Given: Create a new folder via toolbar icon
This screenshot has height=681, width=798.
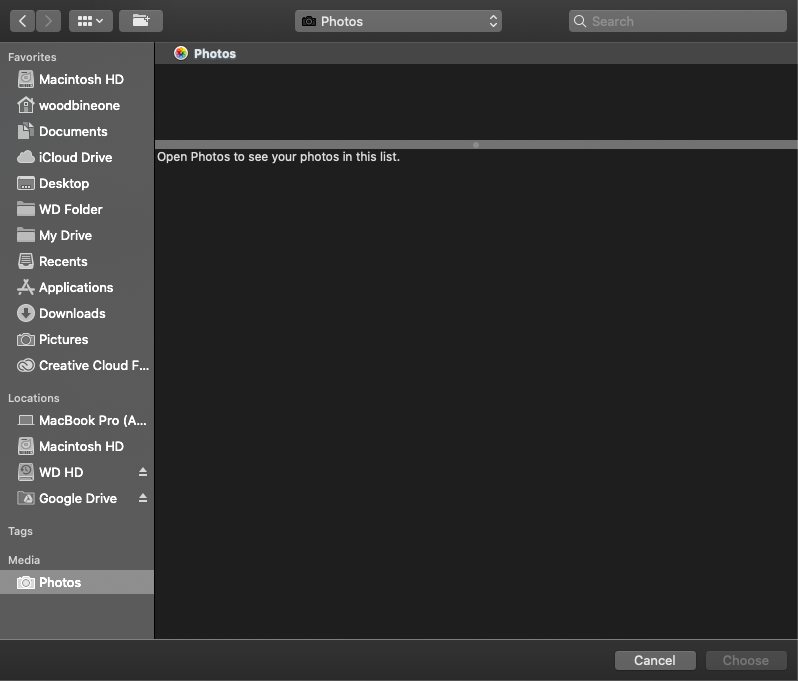Looking at the screenshot, I should point(141,21).
